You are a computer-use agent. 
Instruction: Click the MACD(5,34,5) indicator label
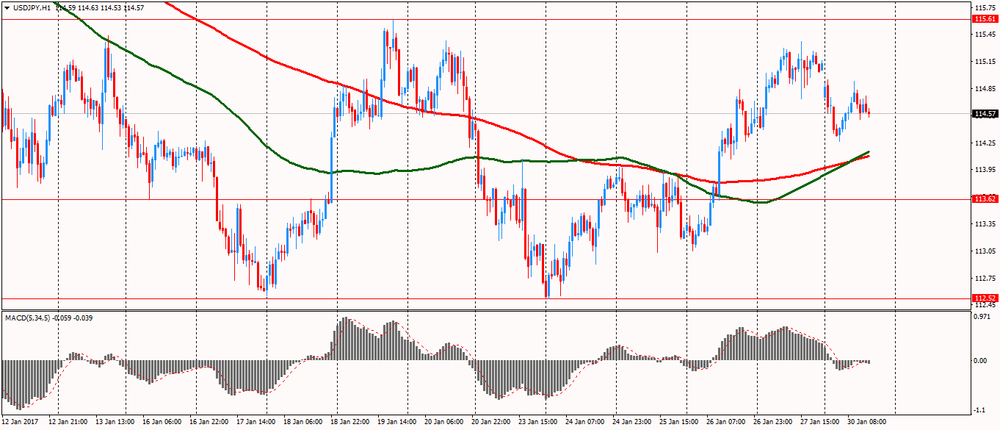pos(26,317)
